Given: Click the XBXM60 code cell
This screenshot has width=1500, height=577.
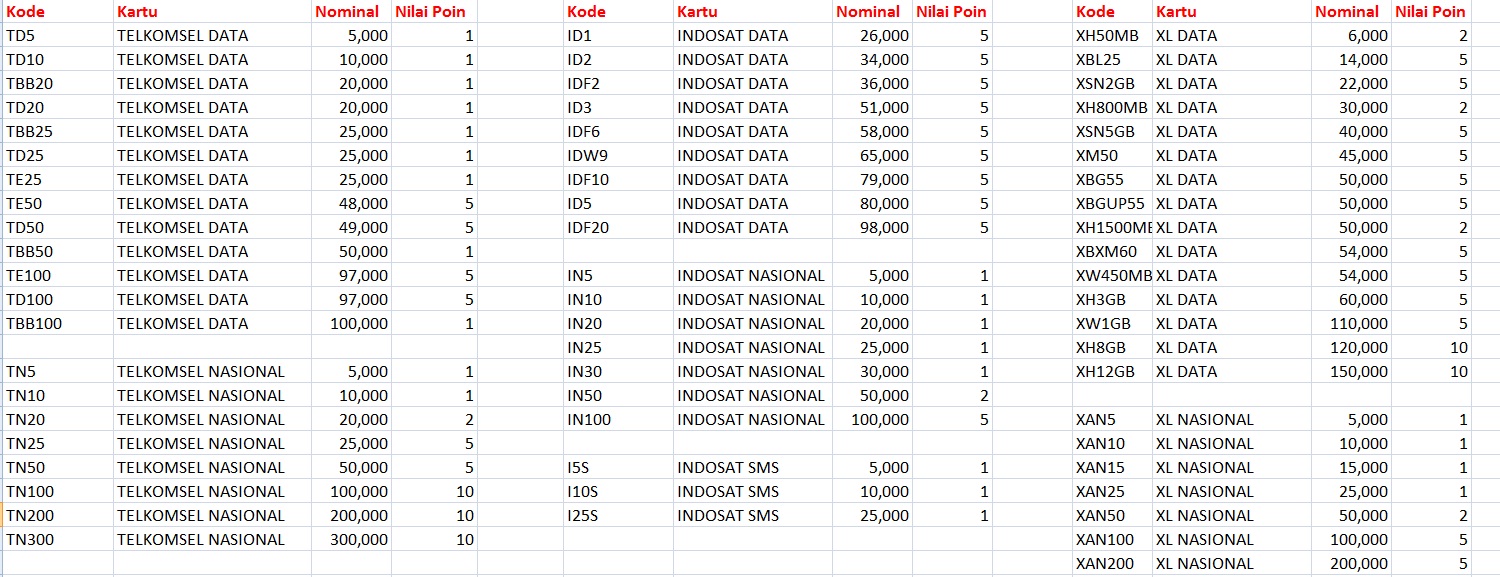Looking at the screenshot, I should click(x=1112, y=251).
